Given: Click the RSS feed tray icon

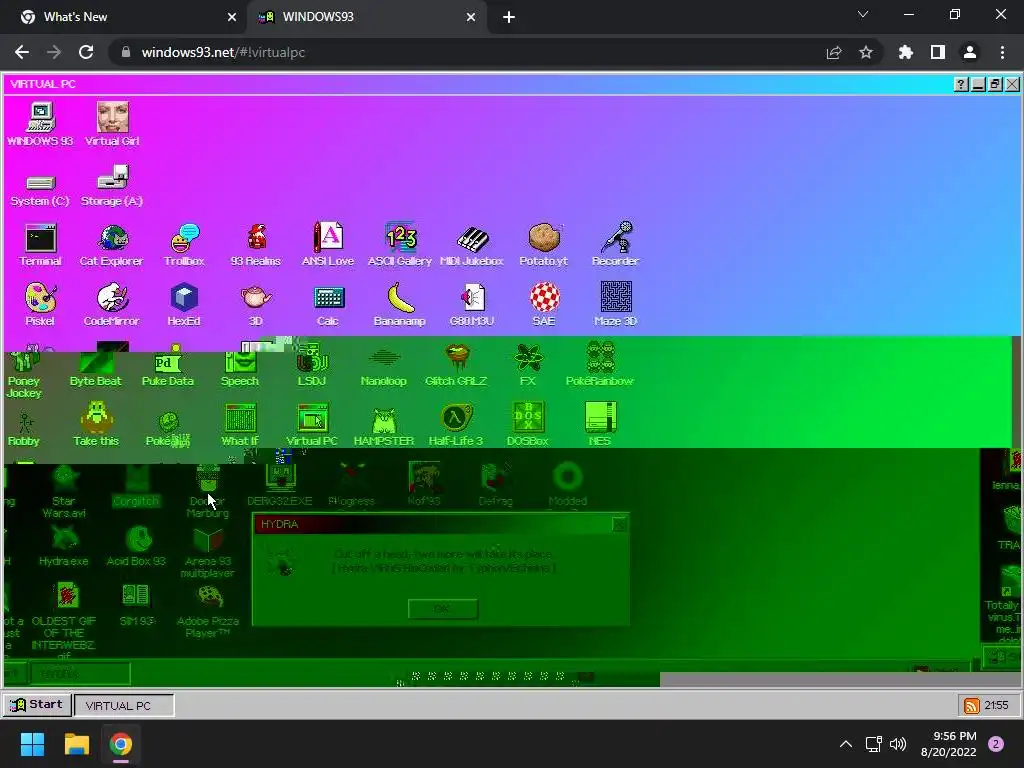Looking at the screenshot, I should pos(972,705).
